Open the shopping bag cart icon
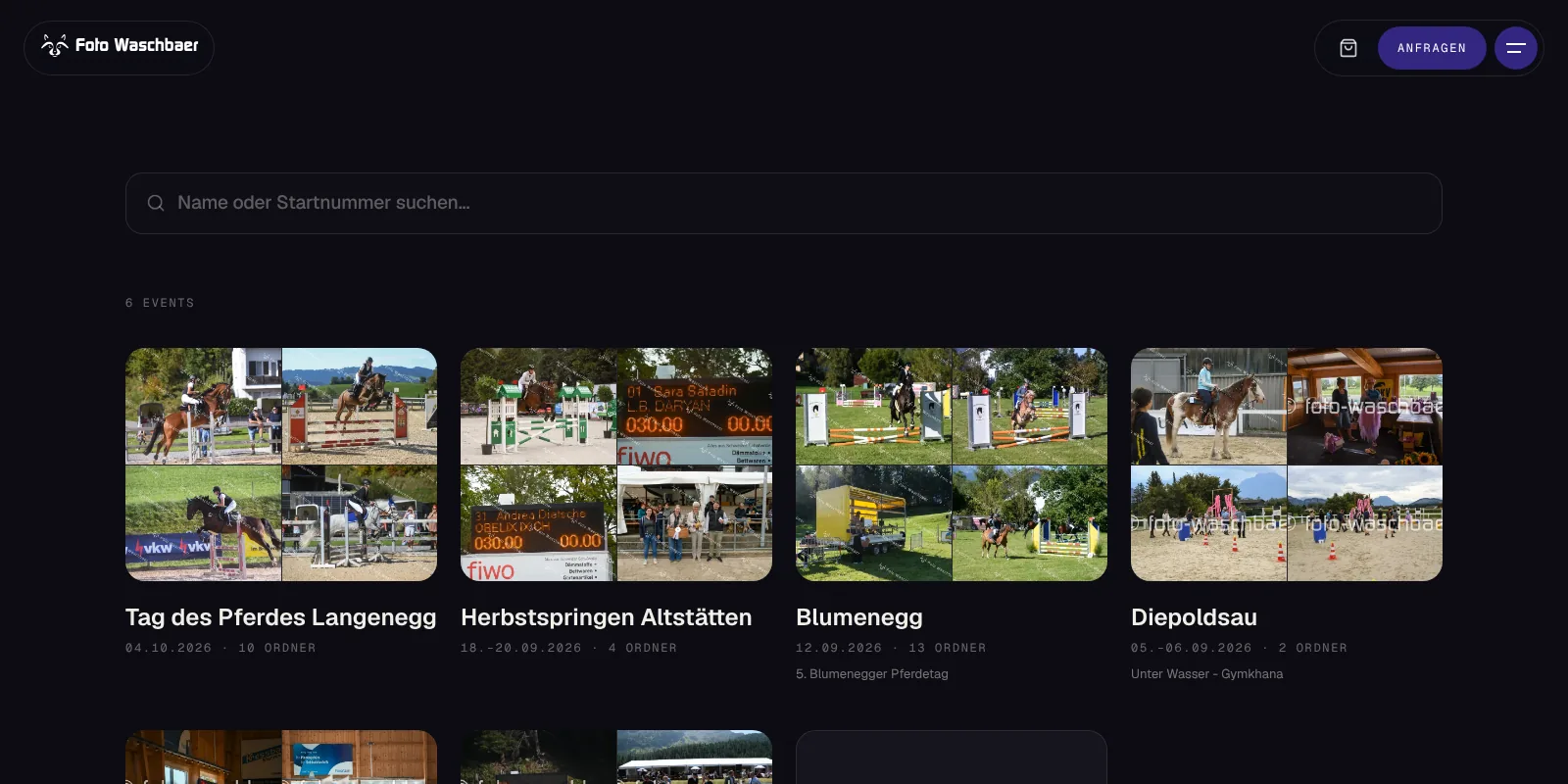Viewport: 1568px width, 784px height. click(1348, 48)
